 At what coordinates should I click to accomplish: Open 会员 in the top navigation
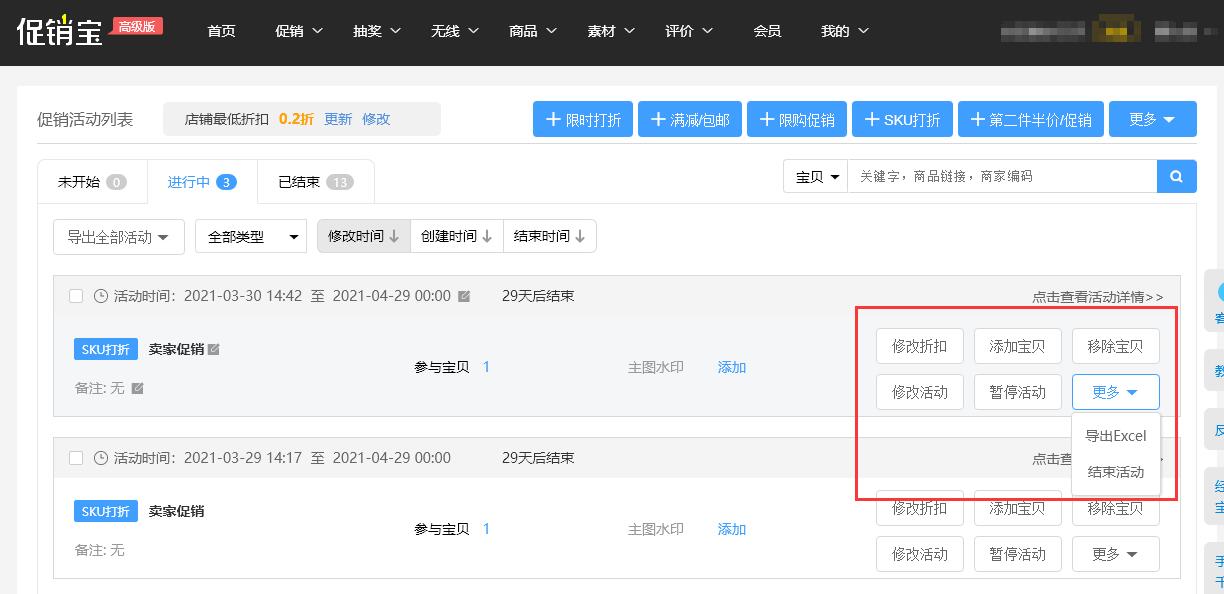pos(767,31)
